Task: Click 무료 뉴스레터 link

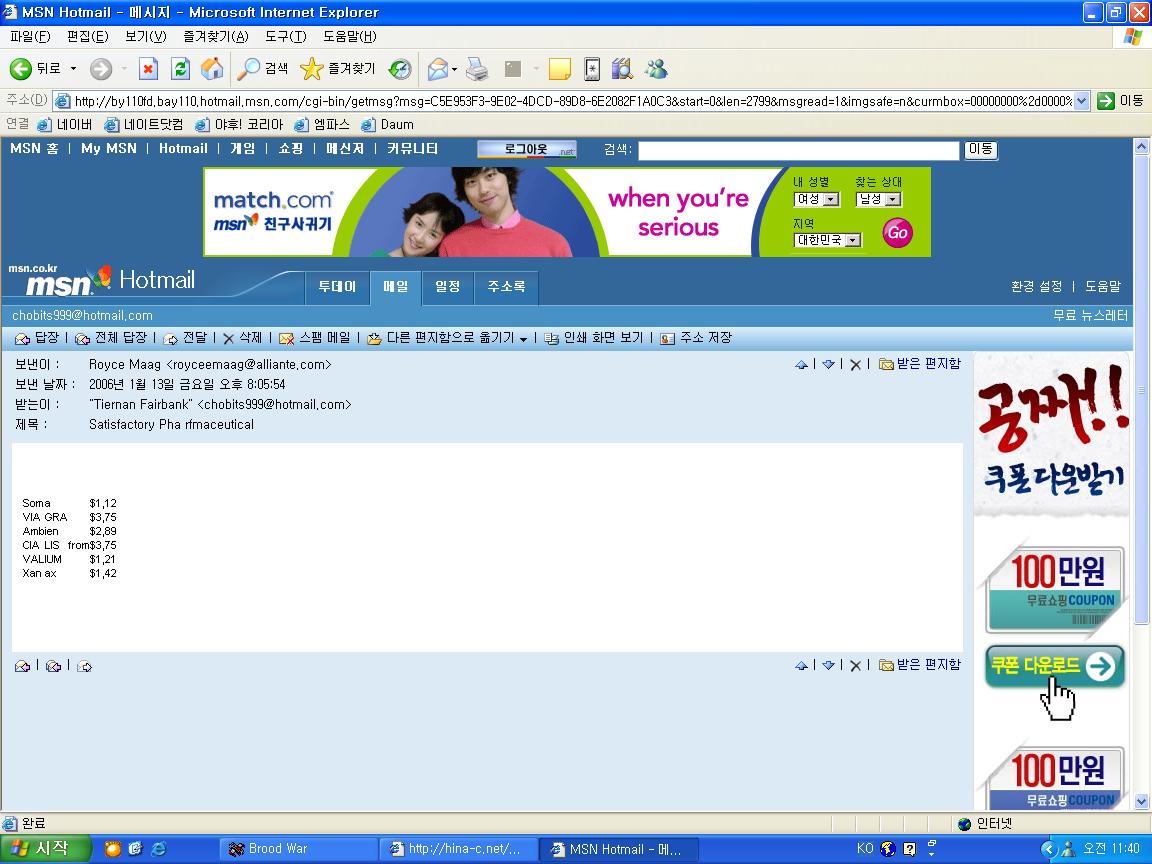Action: point(1090,316)
